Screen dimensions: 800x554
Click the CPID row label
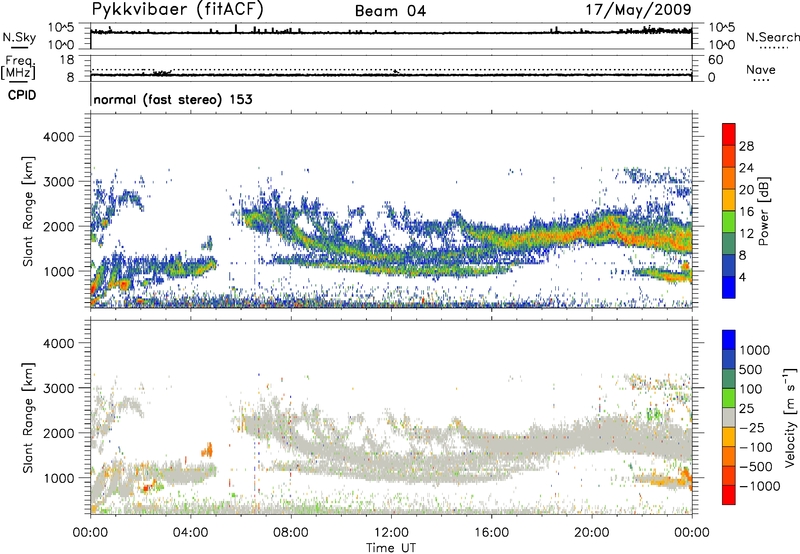[x=22, y=95]
